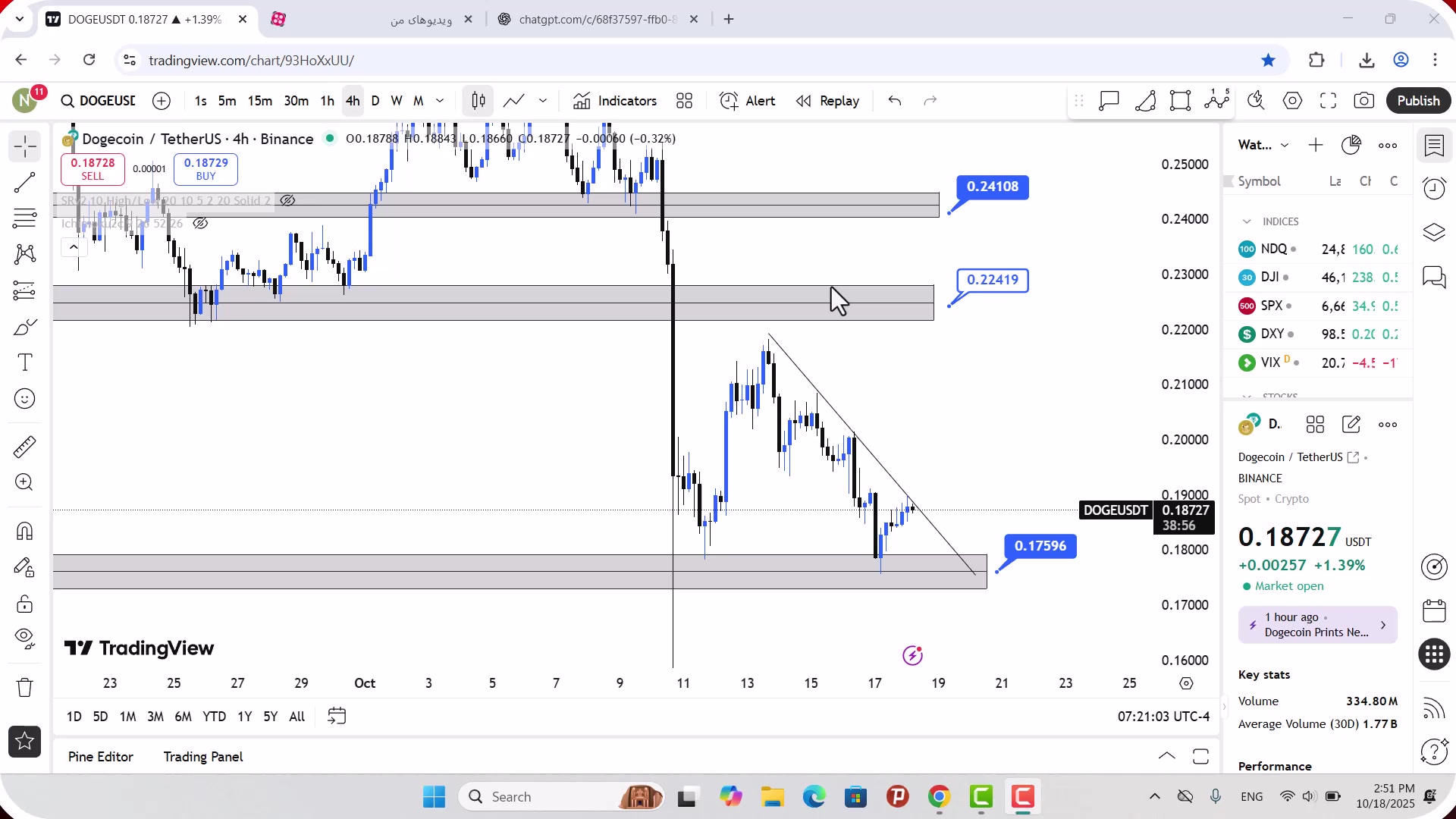Viewport: 1456px width, 819px height.
Task: Select NDQ in the watchlist
Action: 1318,249
